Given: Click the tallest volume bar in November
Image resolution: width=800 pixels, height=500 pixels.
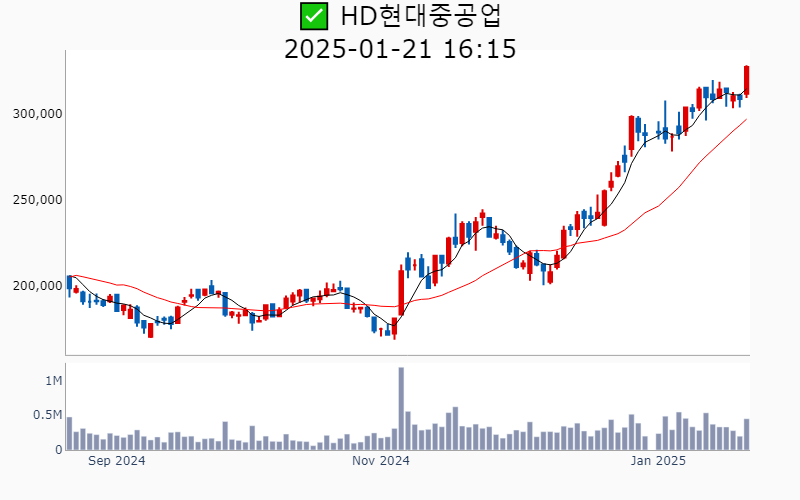Looking at the screenshot, I should (401, 409).
